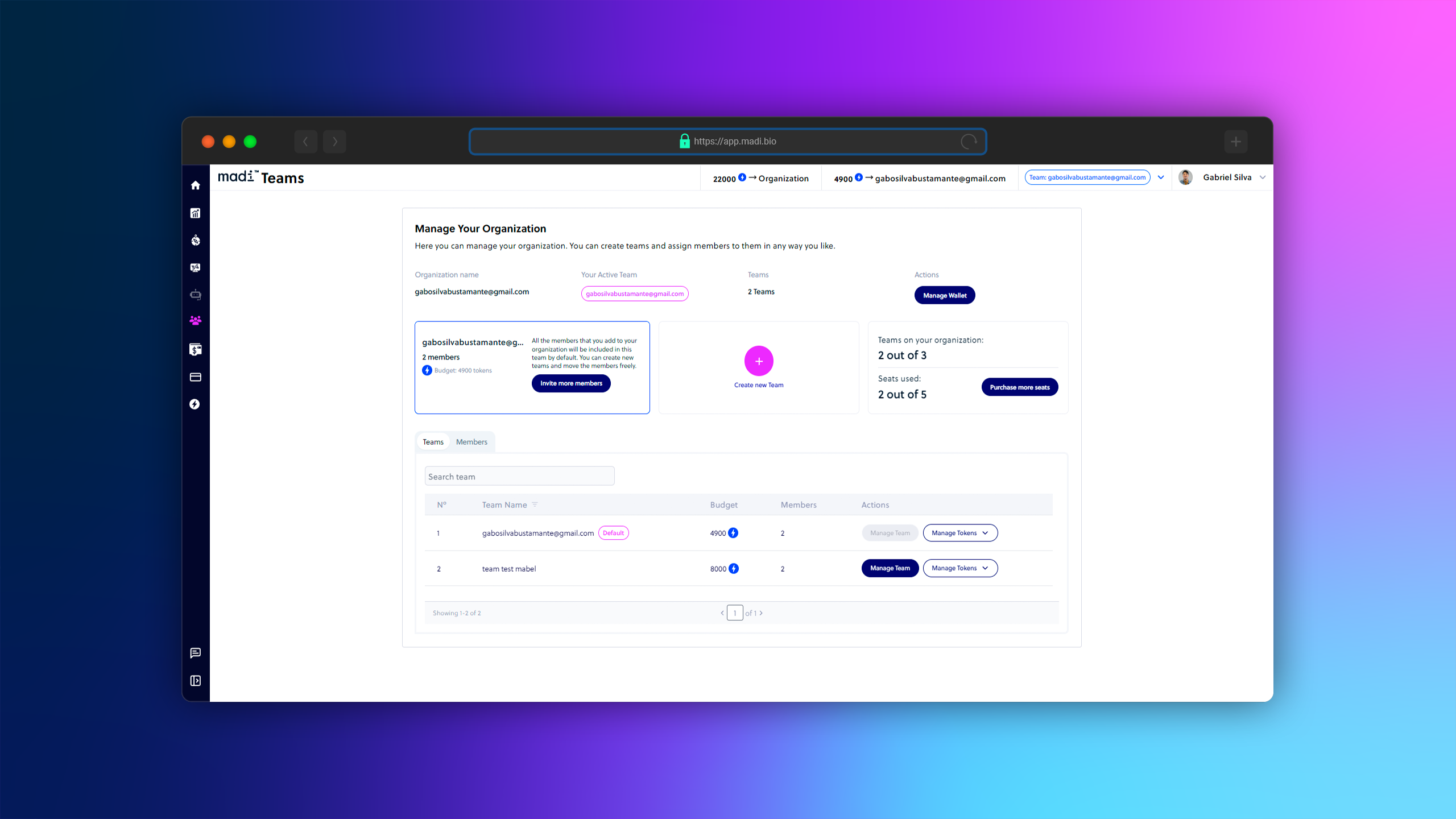Click the search team input field

coord(518,476)
